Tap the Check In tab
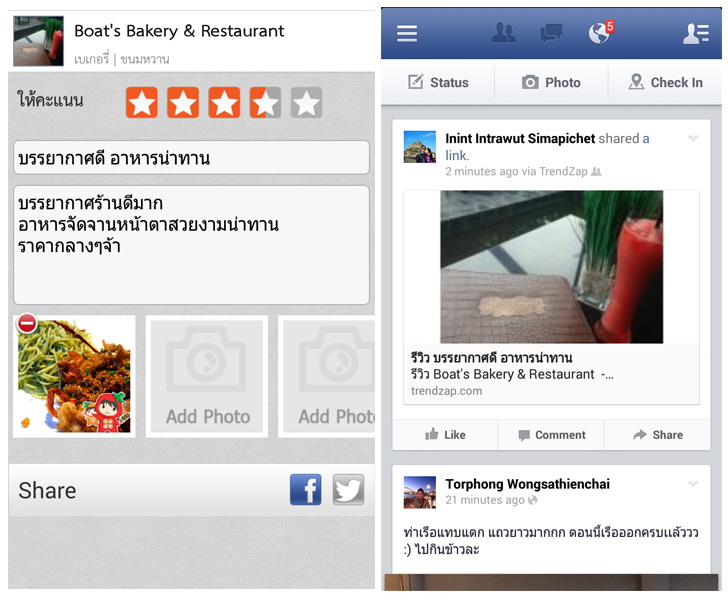Viewport: 728px width, 600px height. coord(665,83)
